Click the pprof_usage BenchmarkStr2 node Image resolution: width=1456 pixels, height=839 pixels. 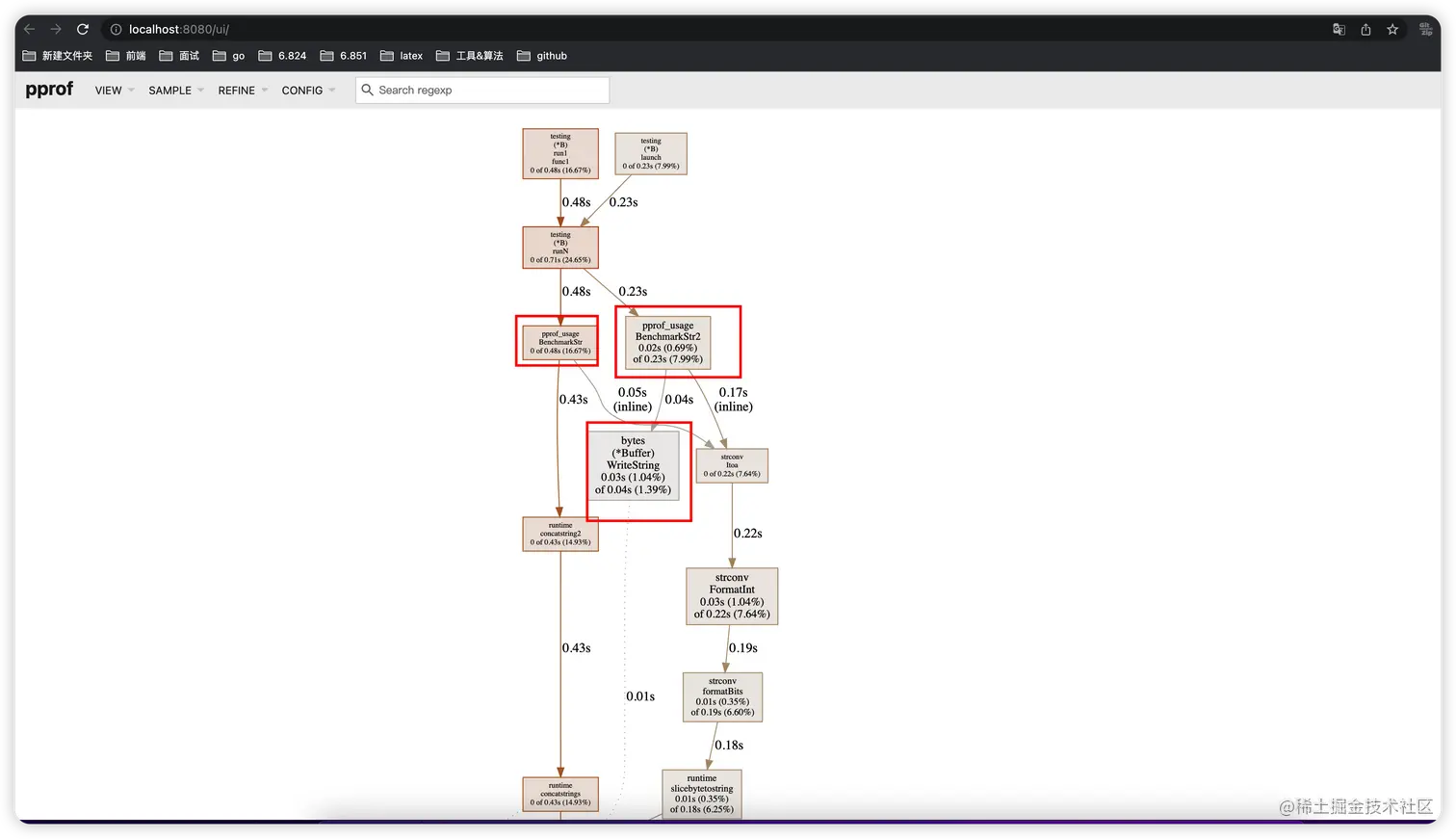pyautogui.click(x=668, y=343)
